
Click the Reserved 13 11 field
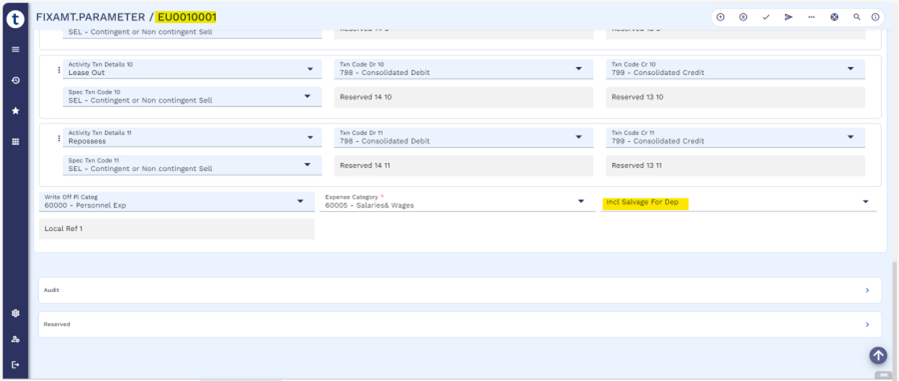735,166
